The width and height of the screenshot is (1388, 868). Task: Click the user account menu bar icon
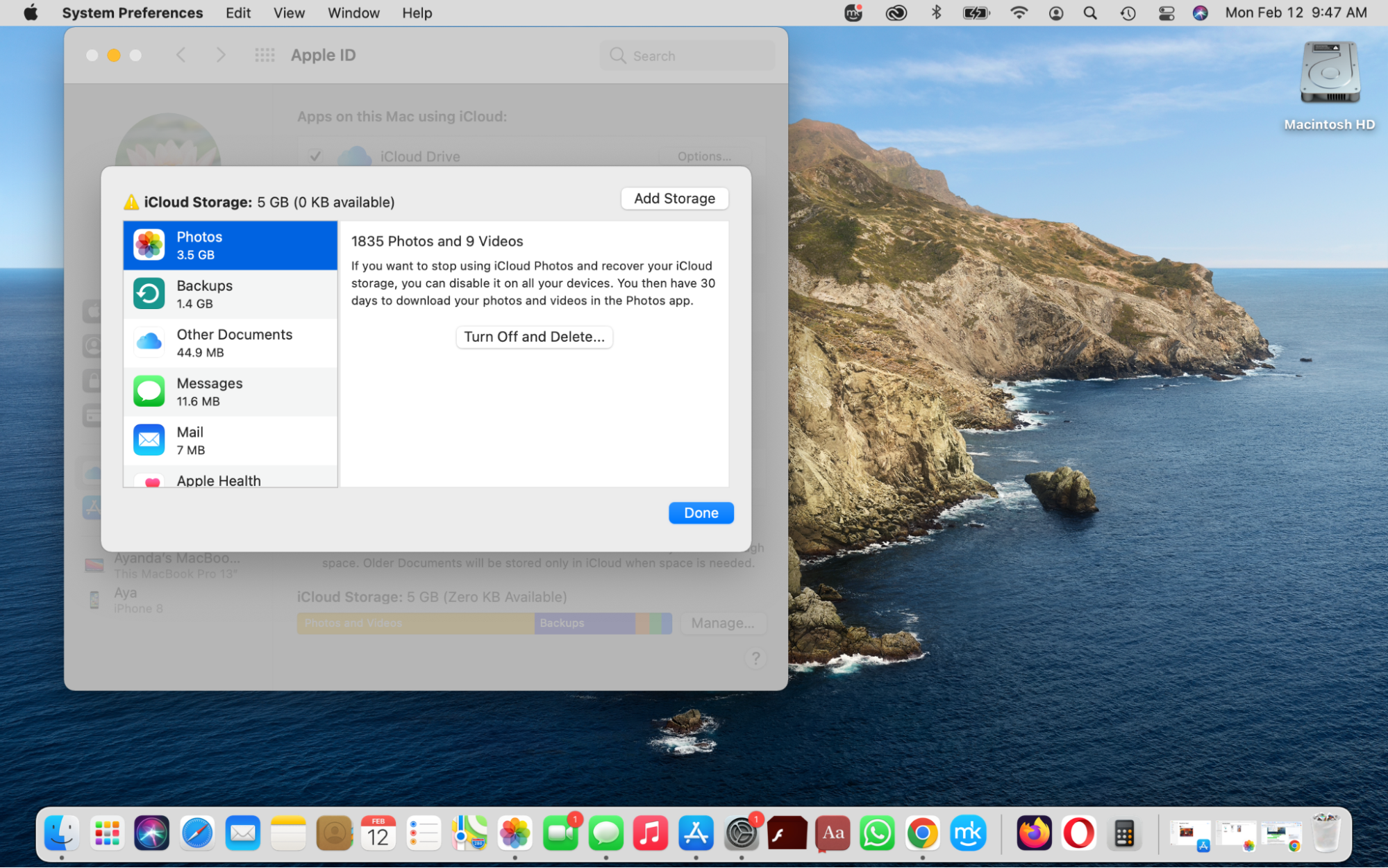pos(1055,12)
